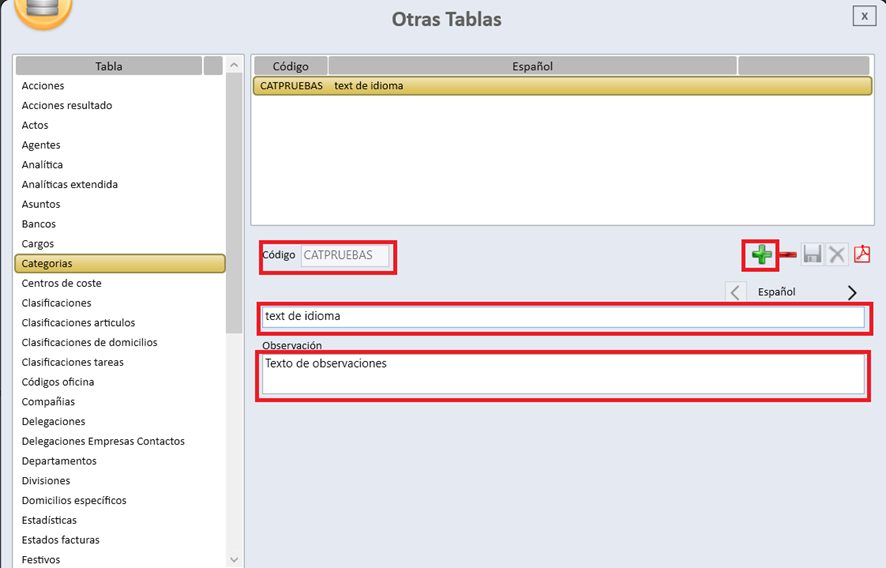
Task: Go to previous language with left arrow
Action: (735, 292)
